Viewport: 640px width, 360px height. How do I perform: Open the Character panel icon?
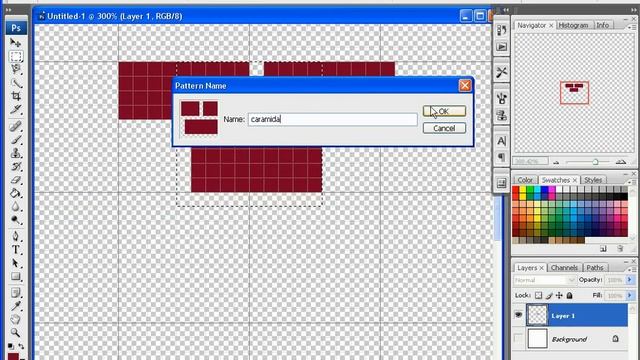pyautogui.click(x=502, y=141)
